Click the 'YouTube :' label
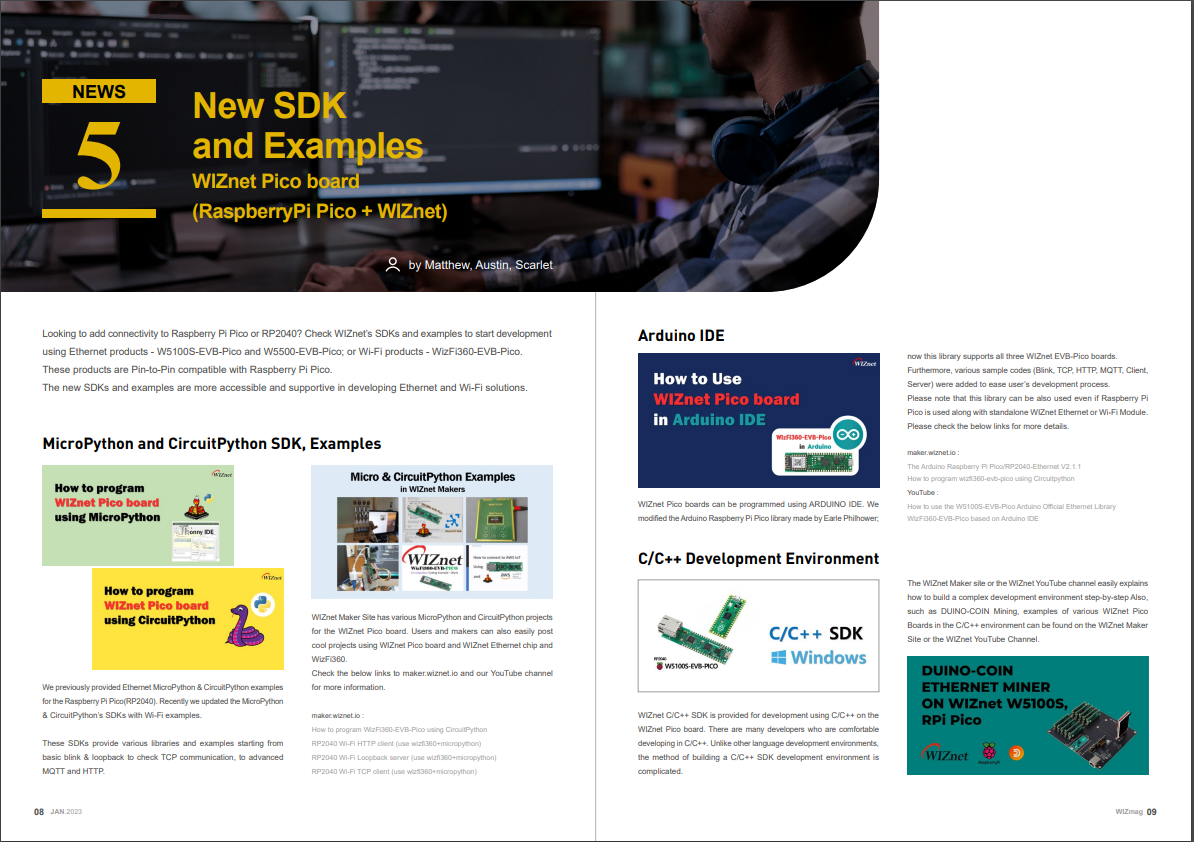The width and height of the screenshot is (1194, 842). pyautogui.click(x=921, y=493)
